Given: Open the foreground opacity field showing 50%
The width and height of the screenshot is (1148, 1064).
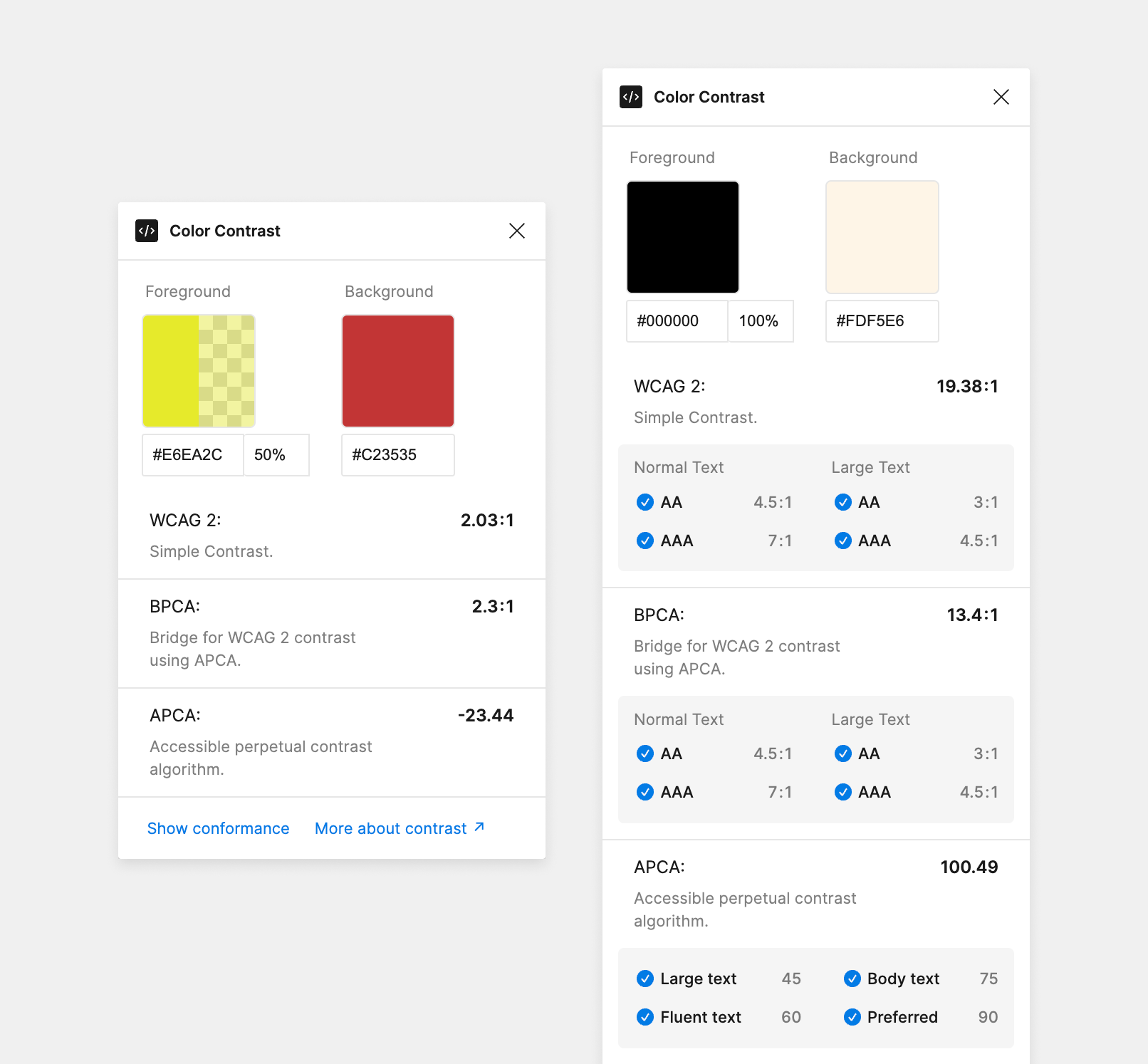Looking at the screenshot, I should click(276, 454).
